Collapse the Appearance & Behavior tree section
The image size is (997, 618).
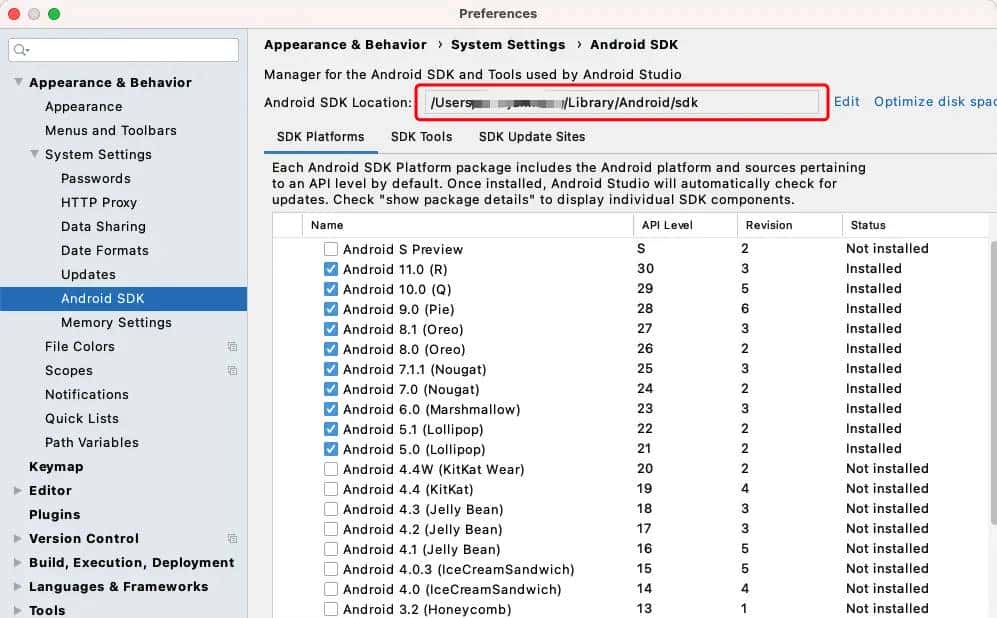pyautogui.click(x=18, y=83)
